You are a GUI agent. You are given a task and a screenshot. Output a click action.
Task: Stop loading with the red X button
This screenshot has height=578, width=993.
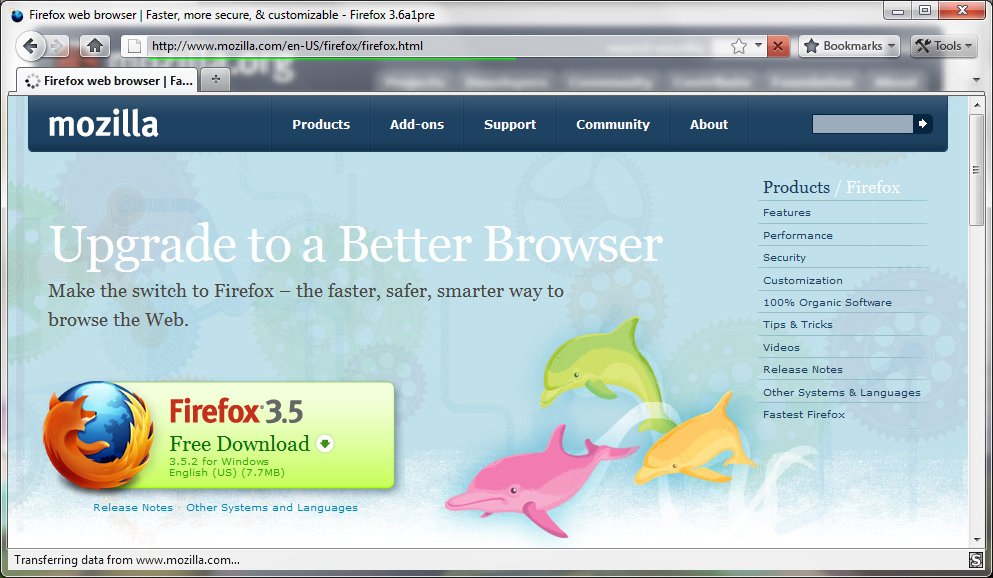[x=778, y=46]
